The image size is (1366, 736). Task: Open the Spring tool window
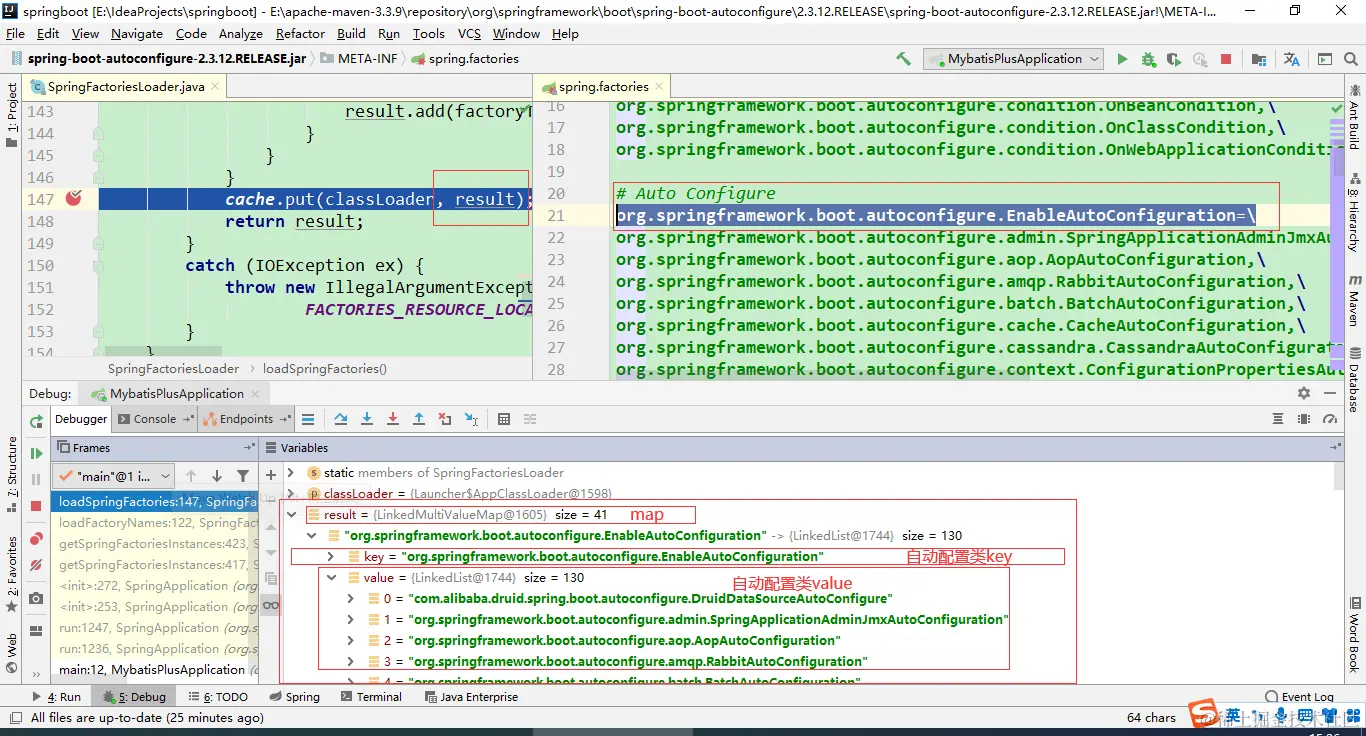point(294,697)
